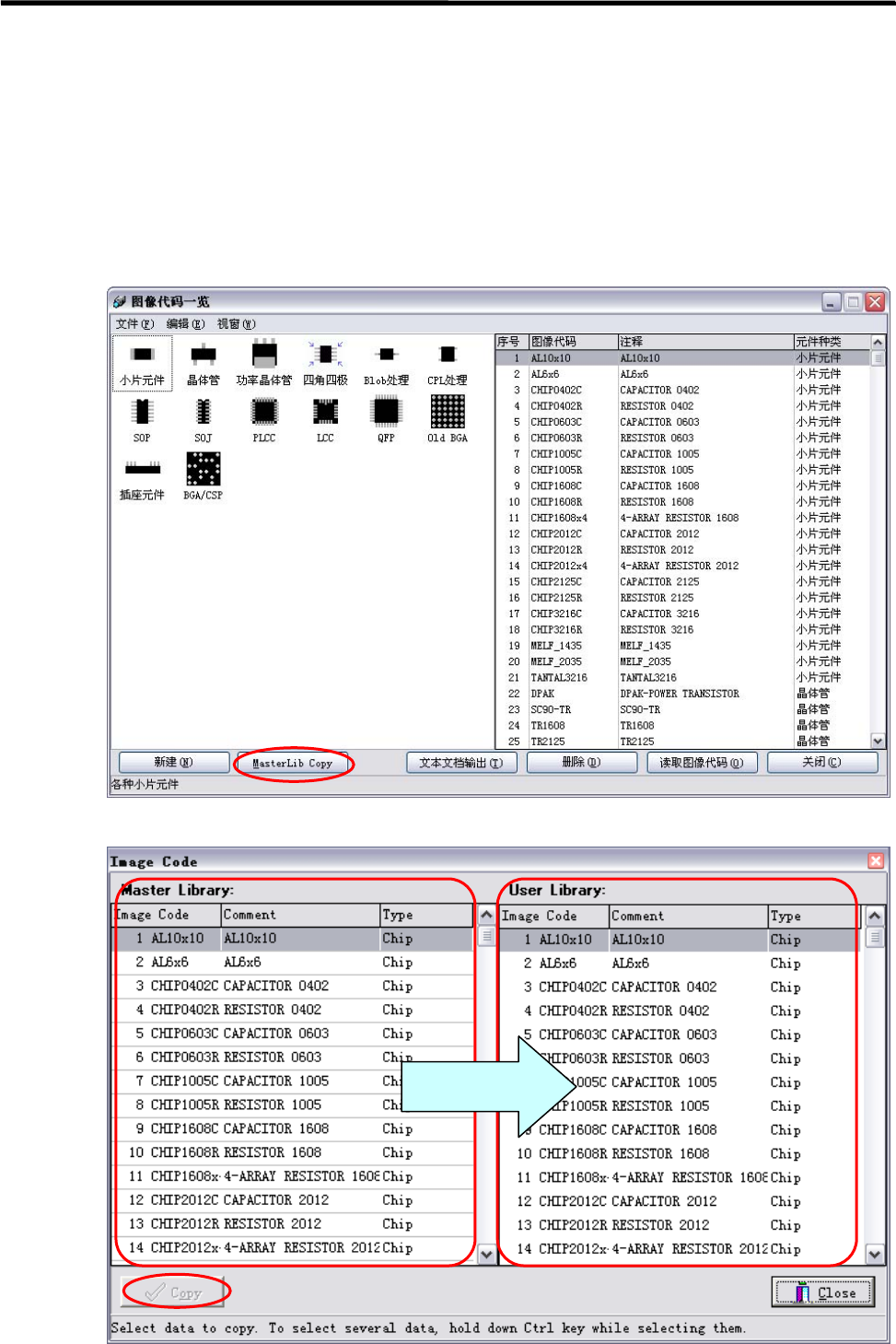Click the 注释 column header
Screen dimensions: 896x1344
pos(705,342)
